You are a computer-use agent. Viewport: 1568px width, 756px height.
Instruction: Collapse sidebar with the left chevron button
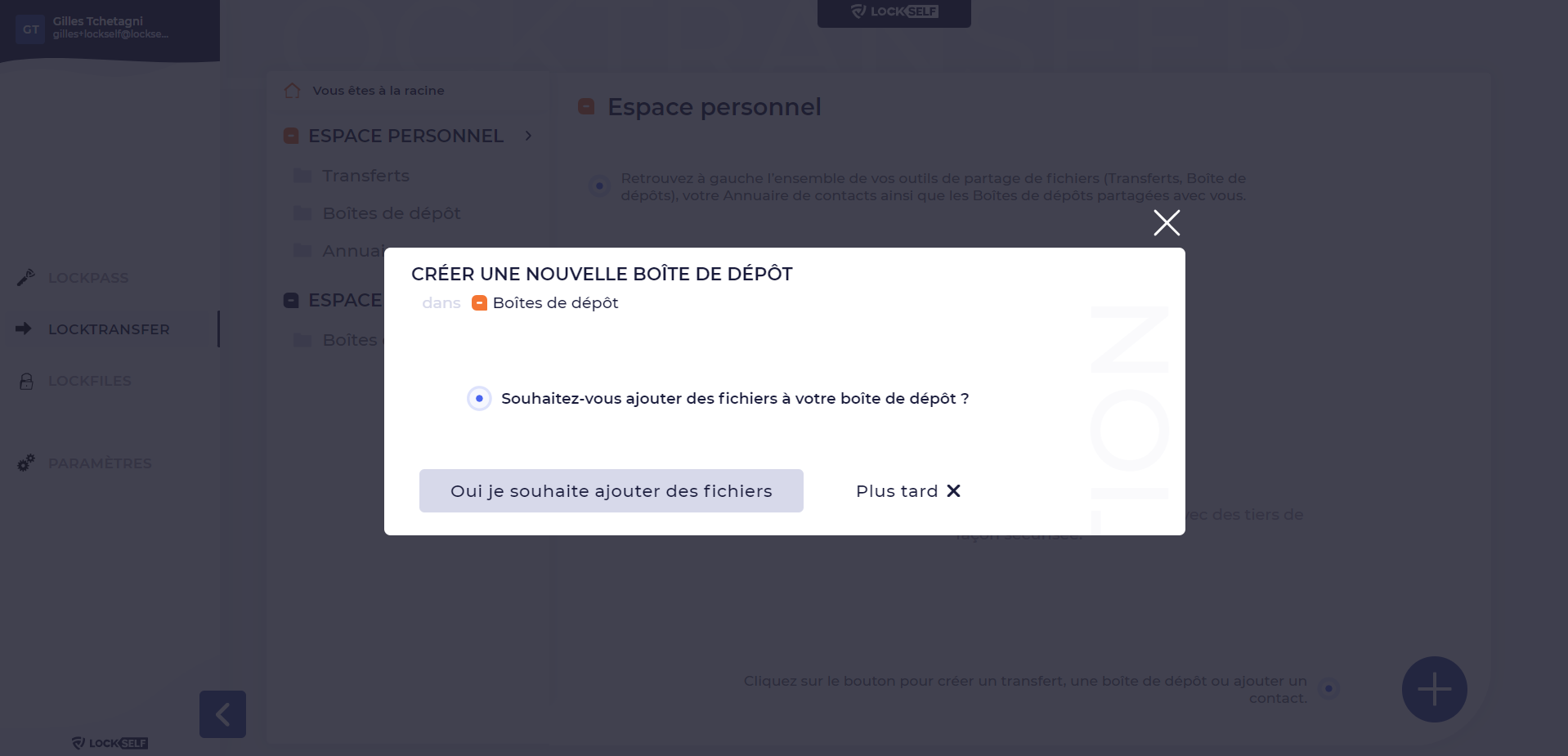point(222,714)
